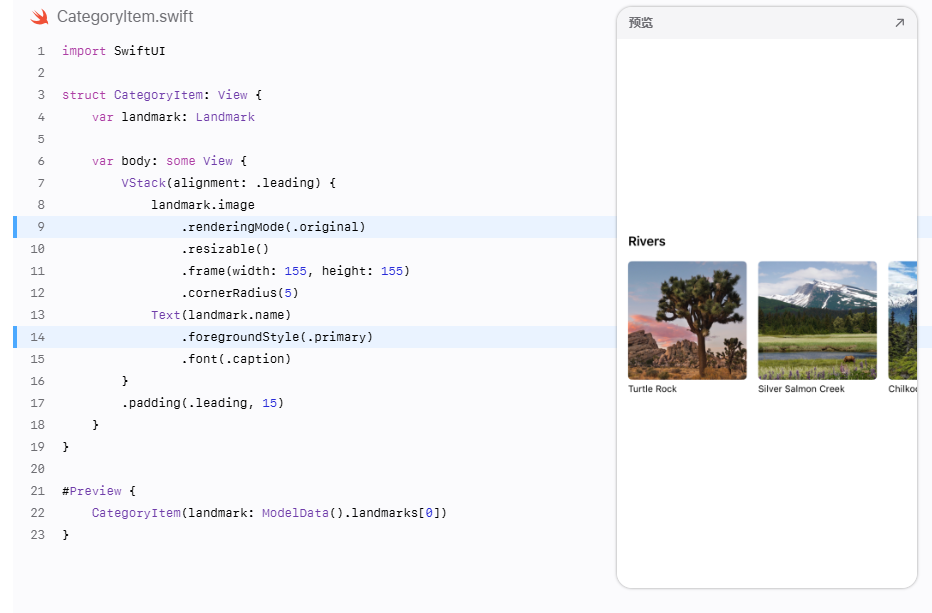932x613 pixels.
Task: Click line number 23 in the gutter
Action: click(37, 535)
